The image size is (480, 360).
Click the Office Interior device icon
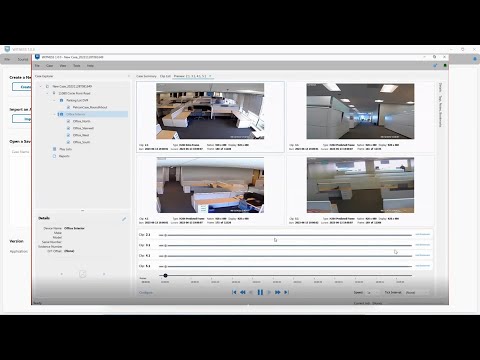(x=61, y=114)
